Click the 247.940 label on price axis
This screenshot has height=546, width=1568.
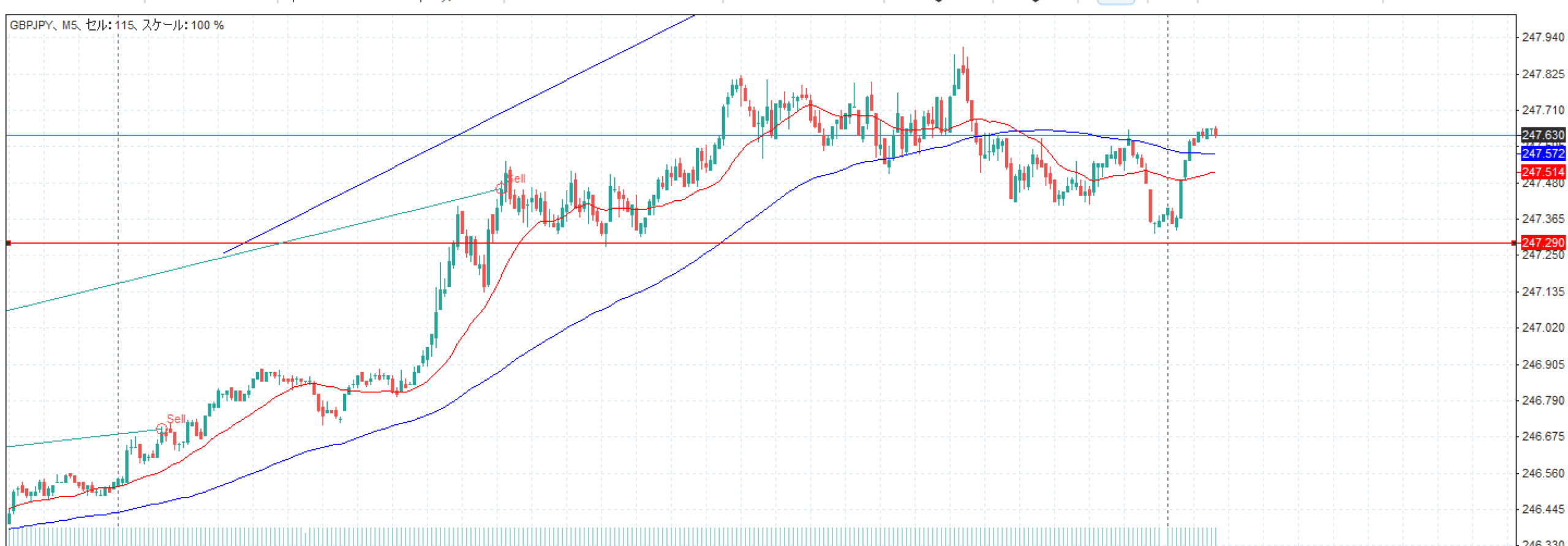pyautogui.click(x=1542, y=37)
